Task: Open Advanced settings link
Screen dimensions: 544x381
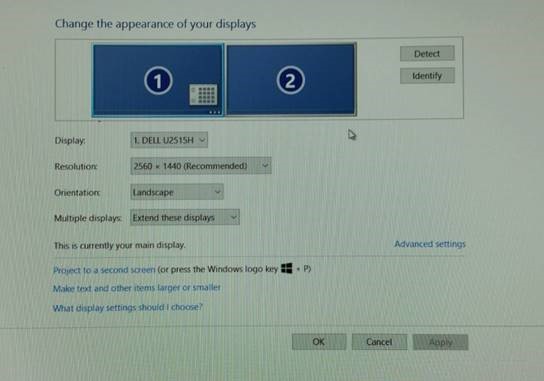Action: click(x=430, y=244)
